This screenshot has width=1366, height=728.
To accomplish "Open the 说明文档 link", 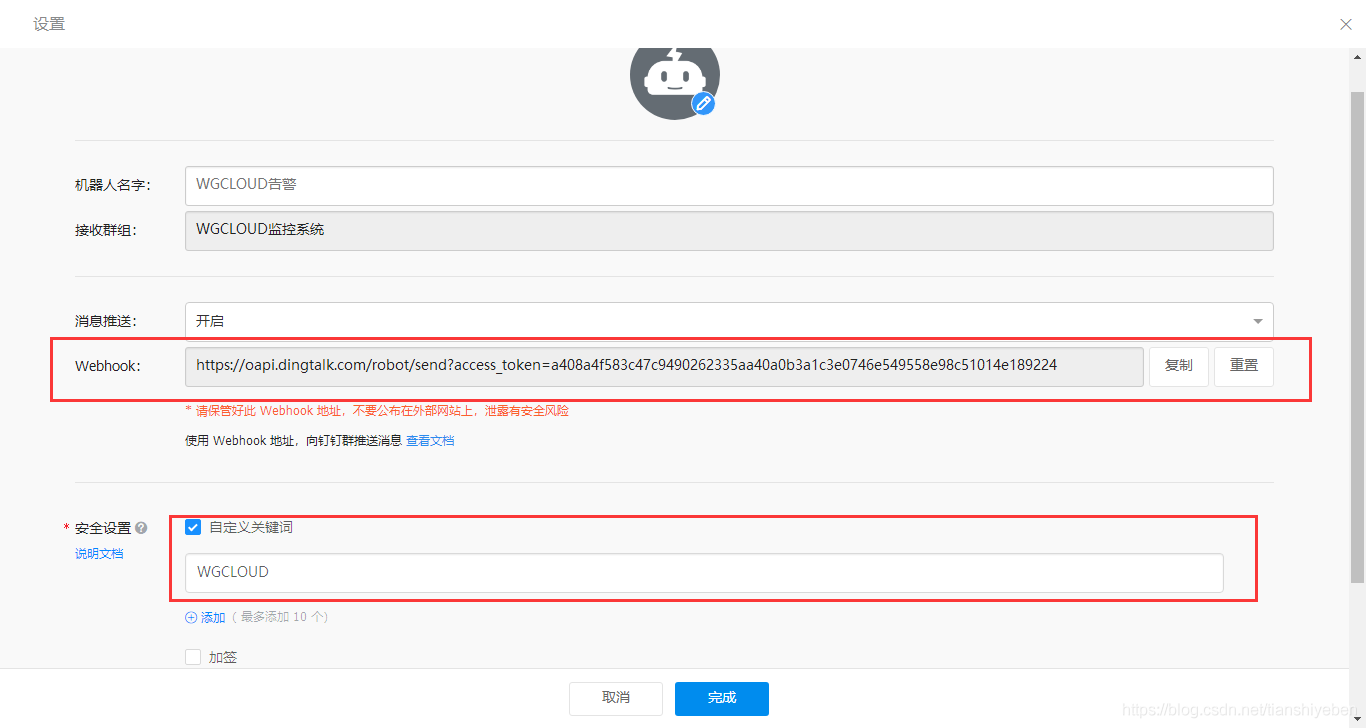I will click(99, 554).
